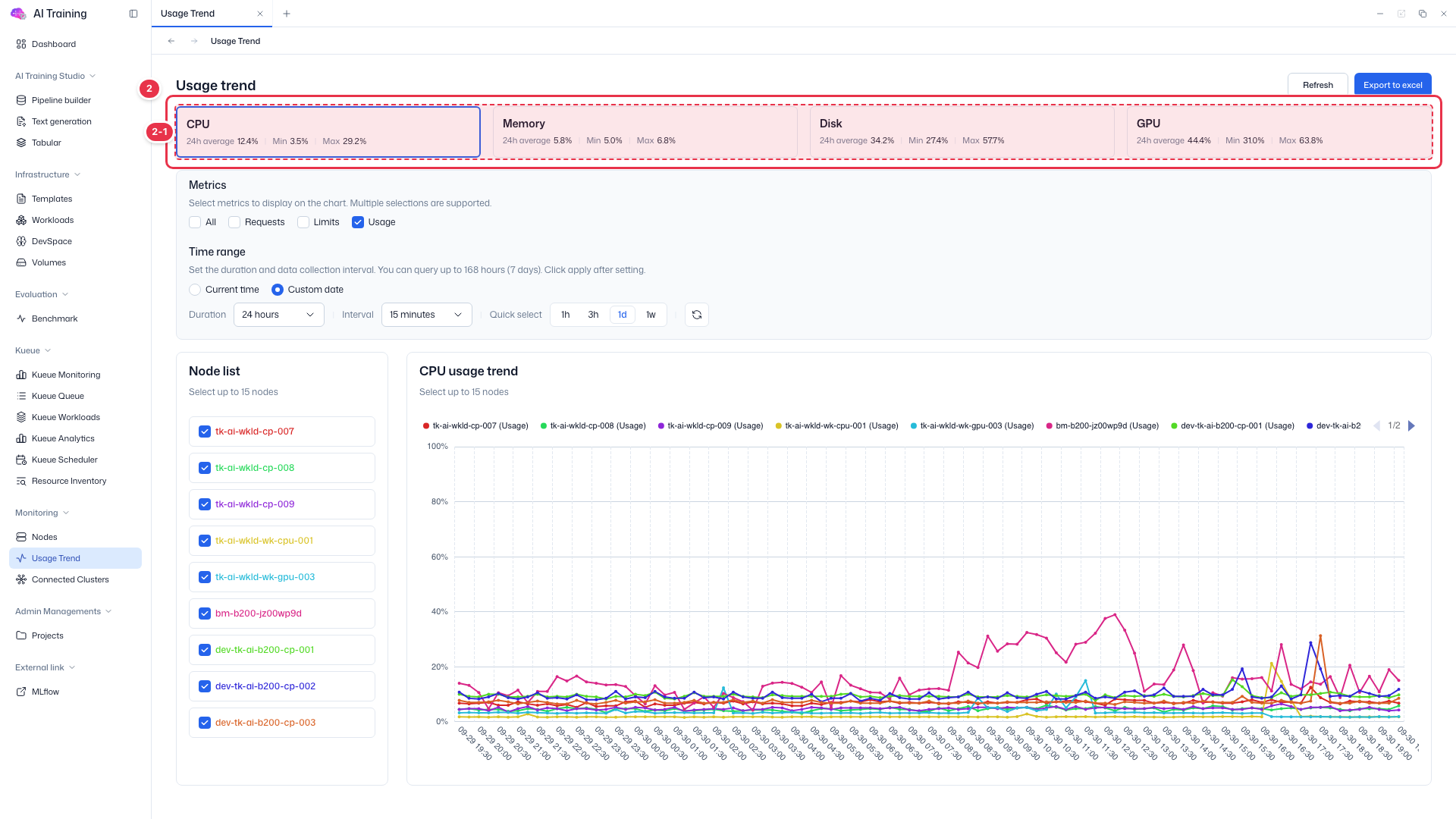Toggle bm-b200-jz00wp9d legend color dot
The image size is (1456, 819).
1049,426
